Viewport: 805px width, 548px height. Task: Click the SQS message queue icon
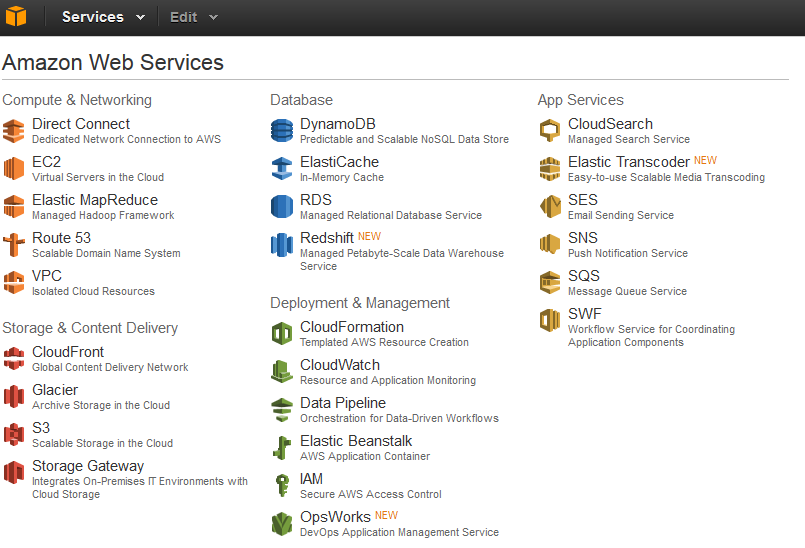click(x=550, y=282)
